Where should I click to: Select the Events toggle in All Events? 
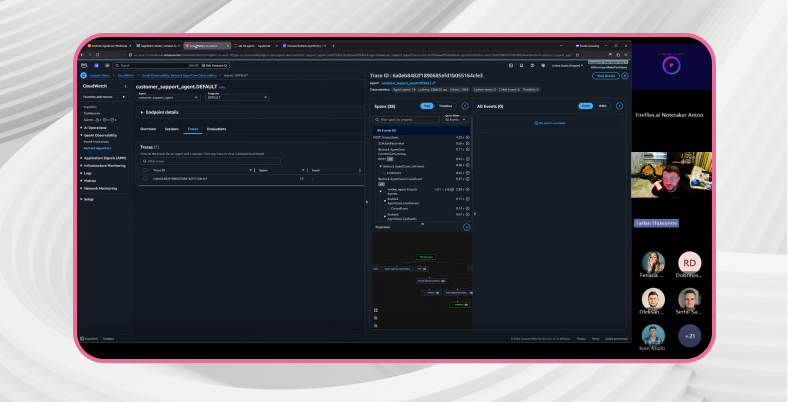pos(586,106)
